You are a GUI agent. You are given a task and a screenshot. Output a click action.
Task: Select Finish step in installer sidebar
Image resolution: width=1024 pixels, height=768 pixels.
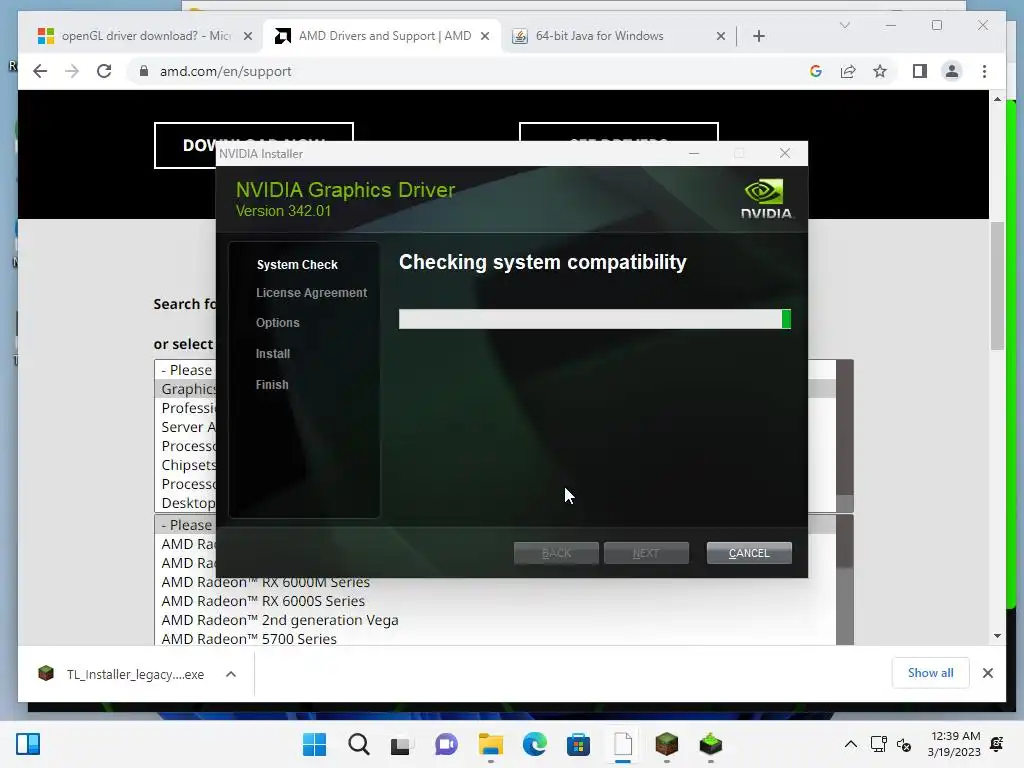[272, 385]
